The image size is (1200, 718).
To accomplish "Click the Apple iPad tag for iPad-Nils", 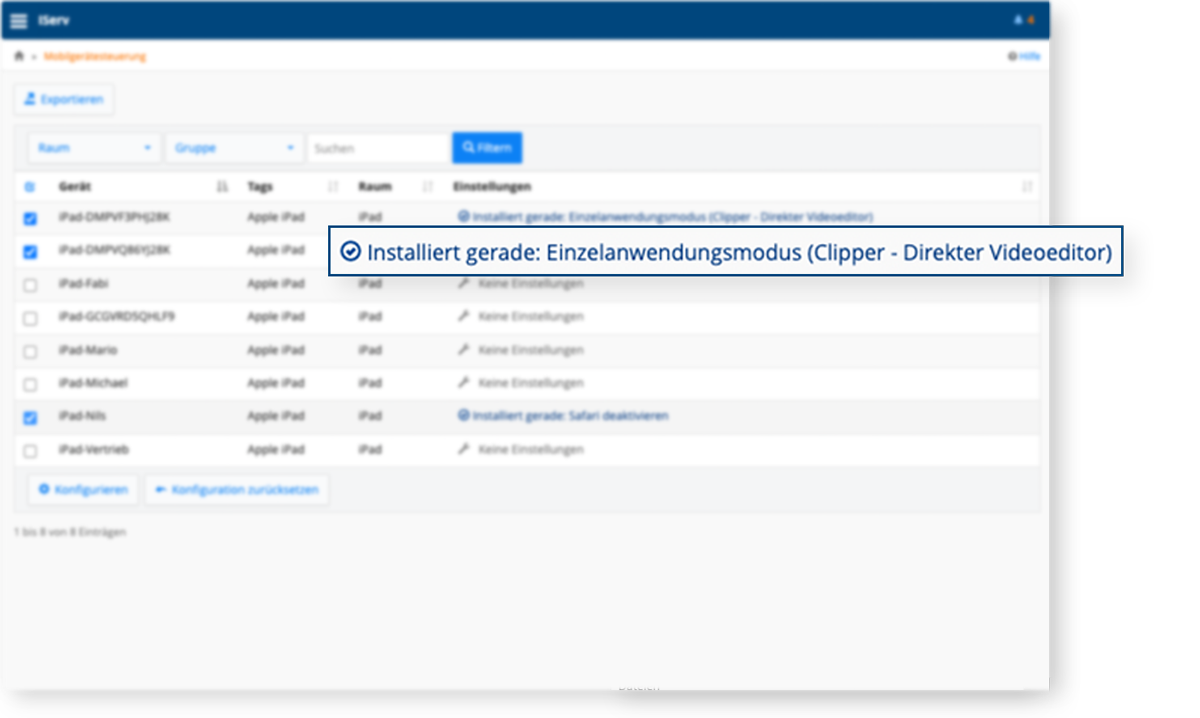I will click(277, 416).
